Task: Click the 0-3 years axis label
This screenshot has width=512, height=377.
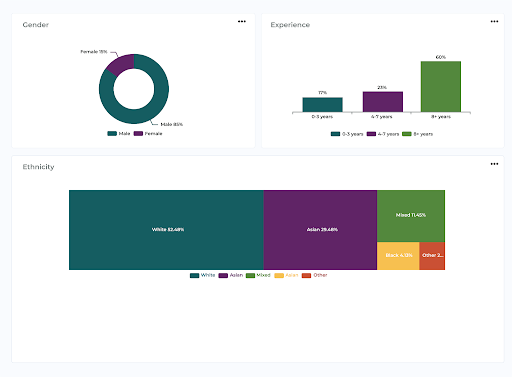Action: [x=322, y=117]
